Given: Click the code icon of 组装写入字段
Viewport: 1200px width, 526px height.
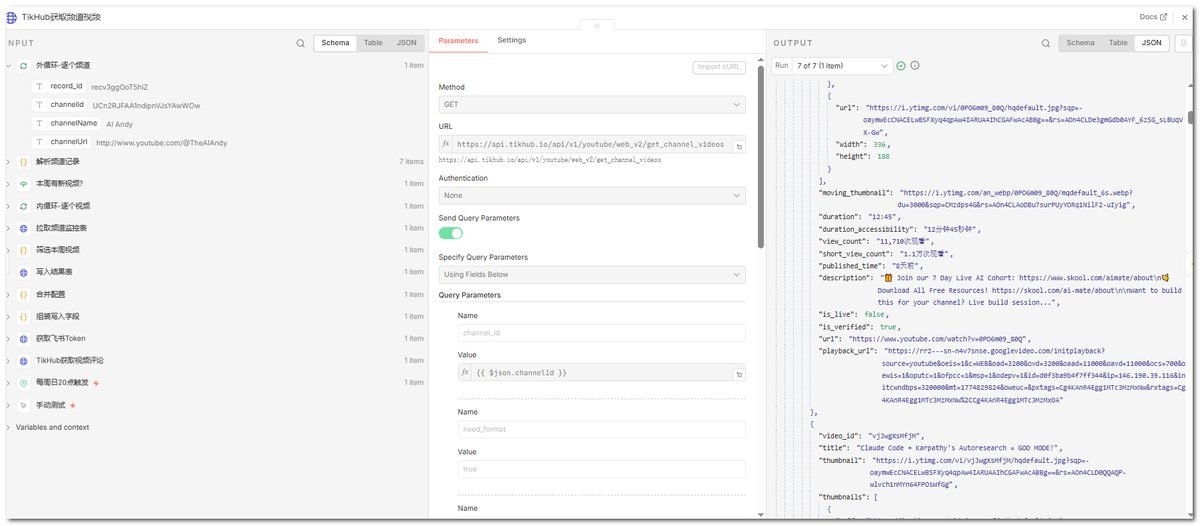Looking at the screenshot, I should 24,316.
